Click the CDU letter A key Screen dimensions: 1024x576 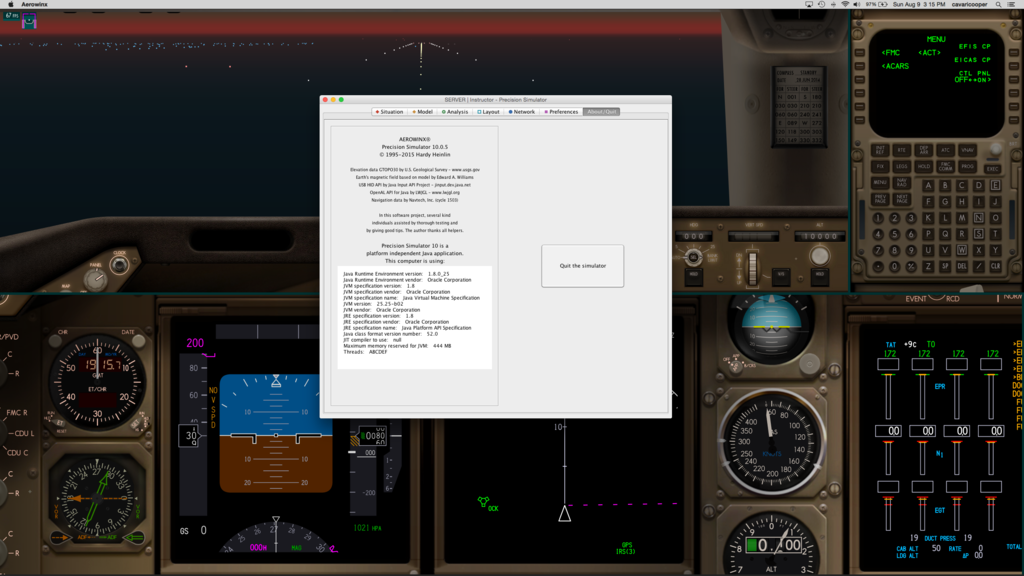coord(928,185)
